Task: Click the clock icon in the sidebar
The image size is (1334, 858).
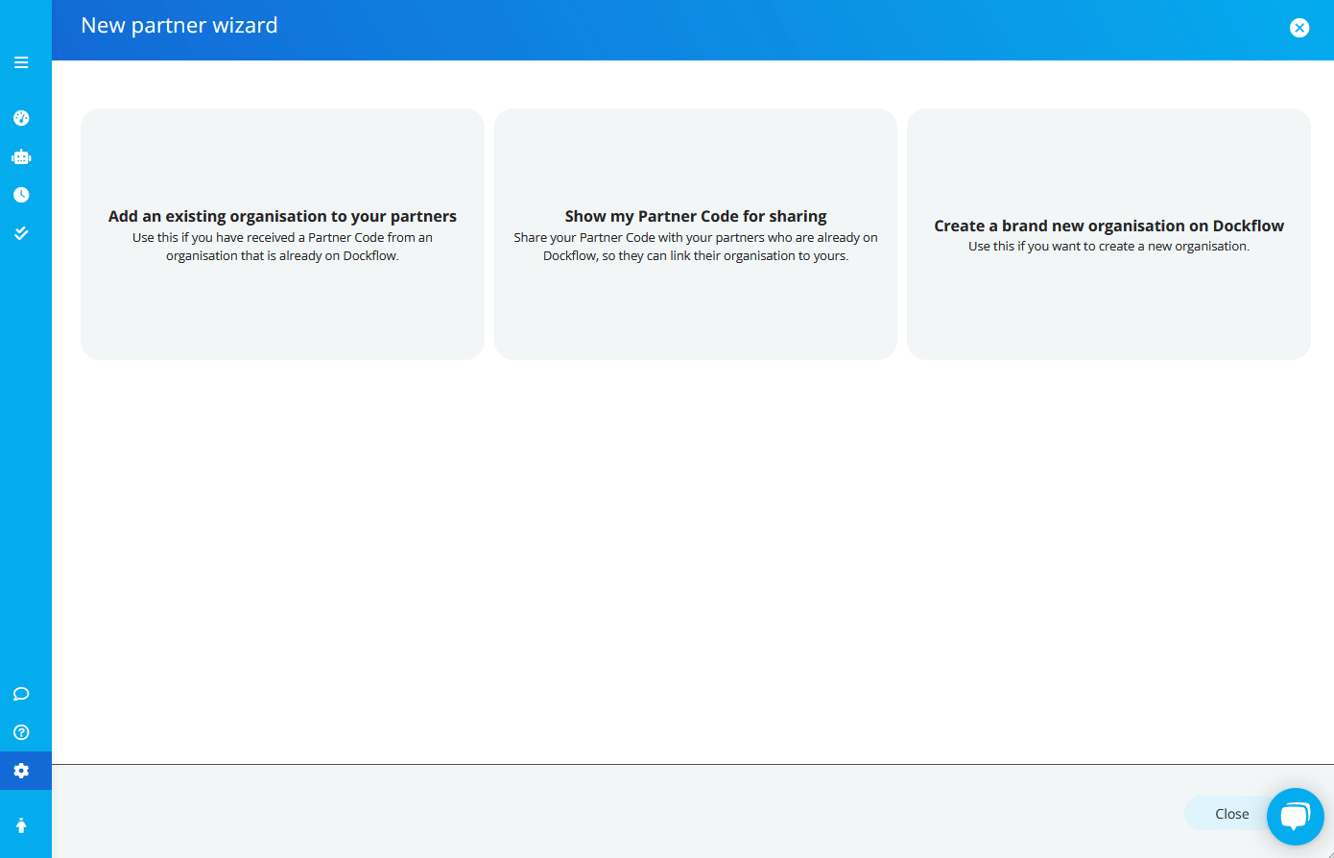Action: pos(21,195)
